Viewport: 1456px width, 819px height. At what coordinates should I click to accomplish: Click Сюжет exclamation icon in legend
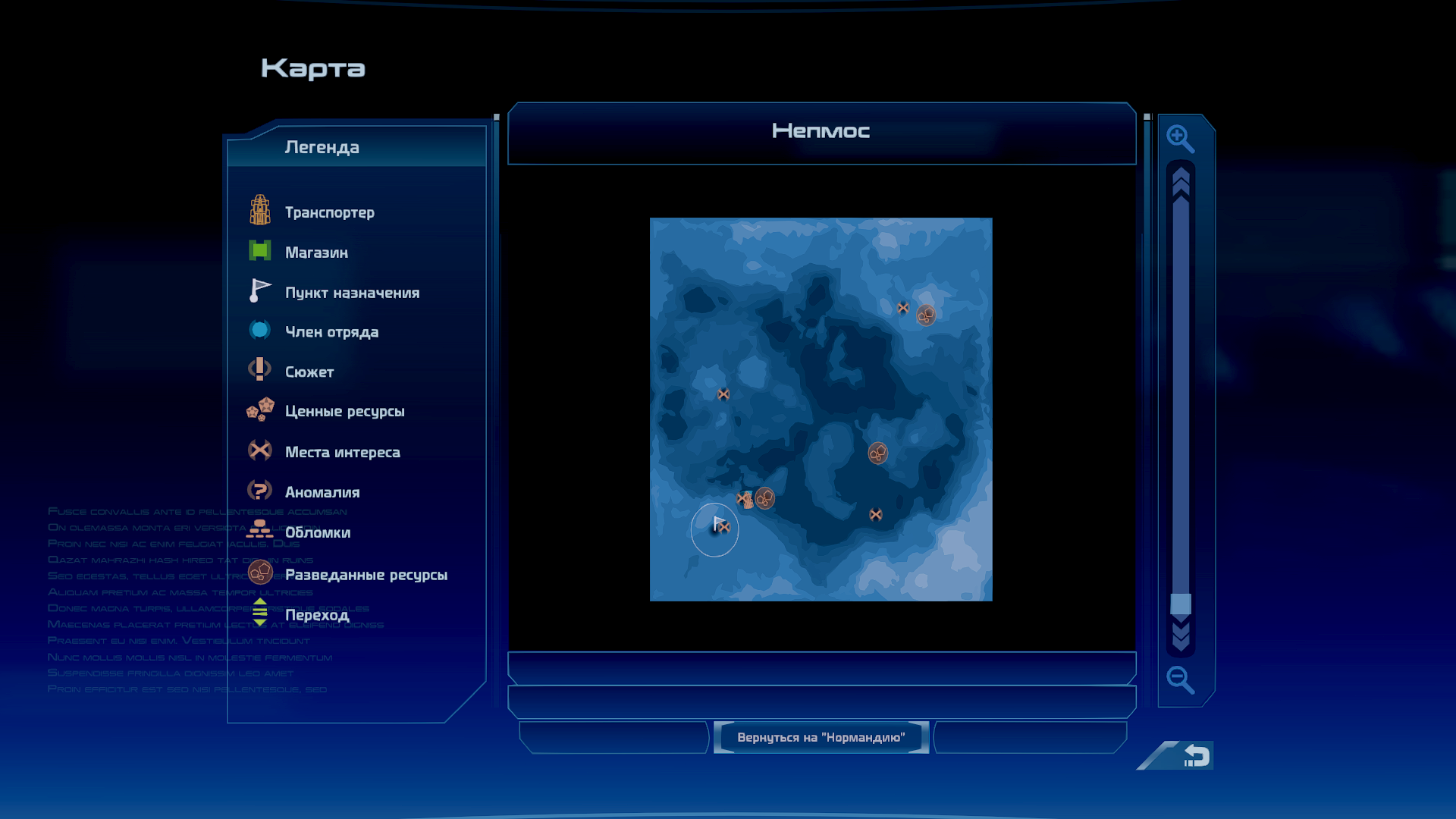(259, 369)
